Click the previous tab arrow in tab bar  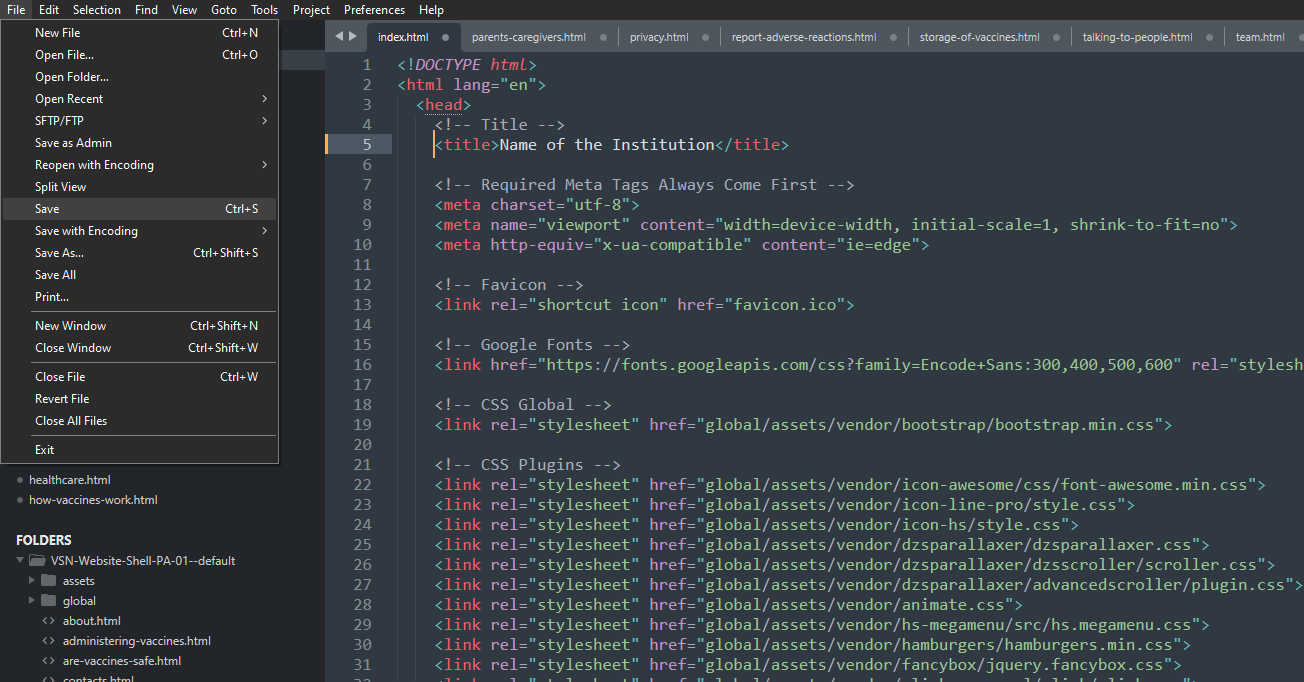click(339, 37)
